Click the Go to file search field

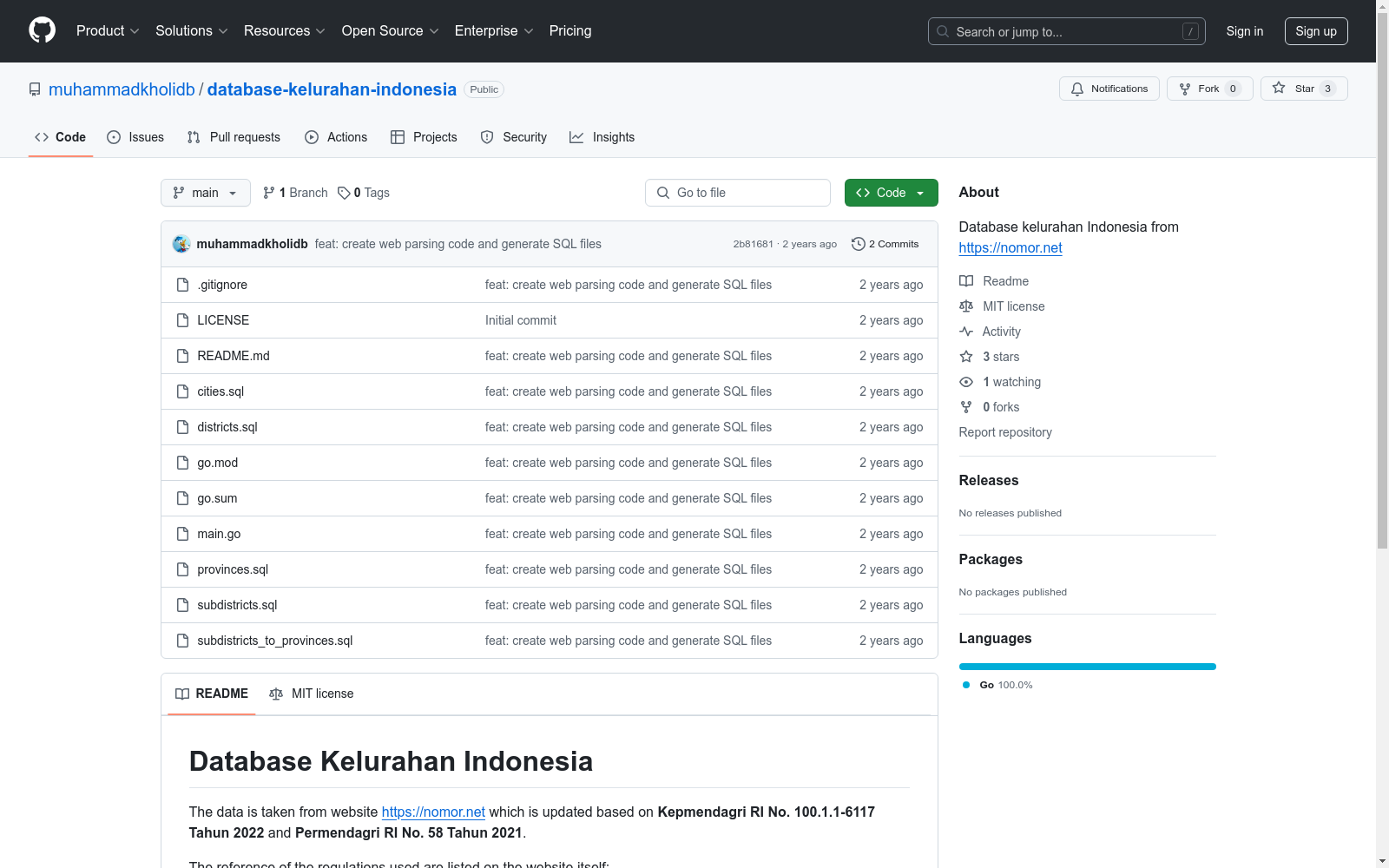(x=738, y=193)
